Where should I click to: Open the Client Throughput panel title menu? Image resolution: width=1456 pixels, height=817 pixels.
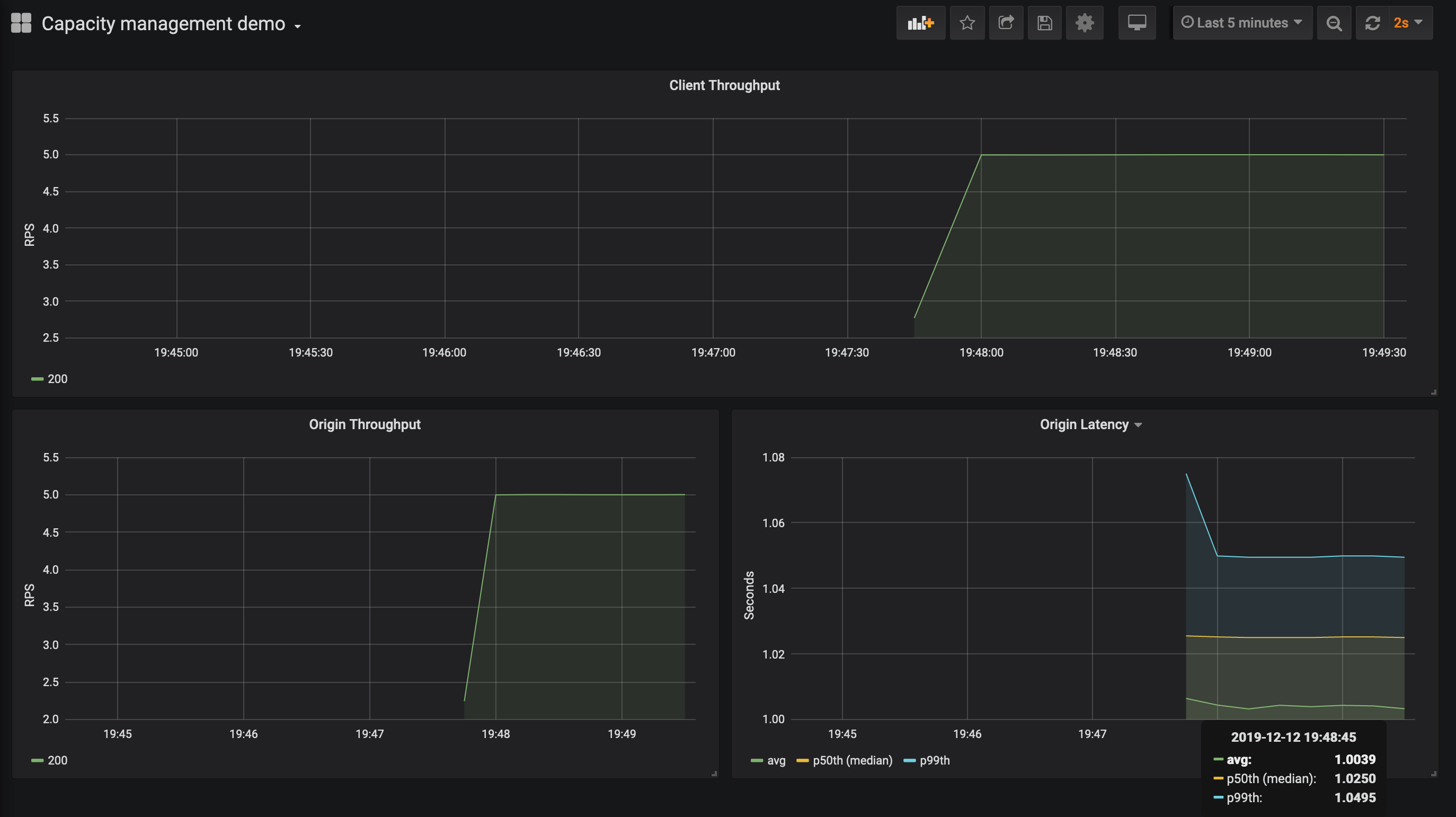[724, 85]
